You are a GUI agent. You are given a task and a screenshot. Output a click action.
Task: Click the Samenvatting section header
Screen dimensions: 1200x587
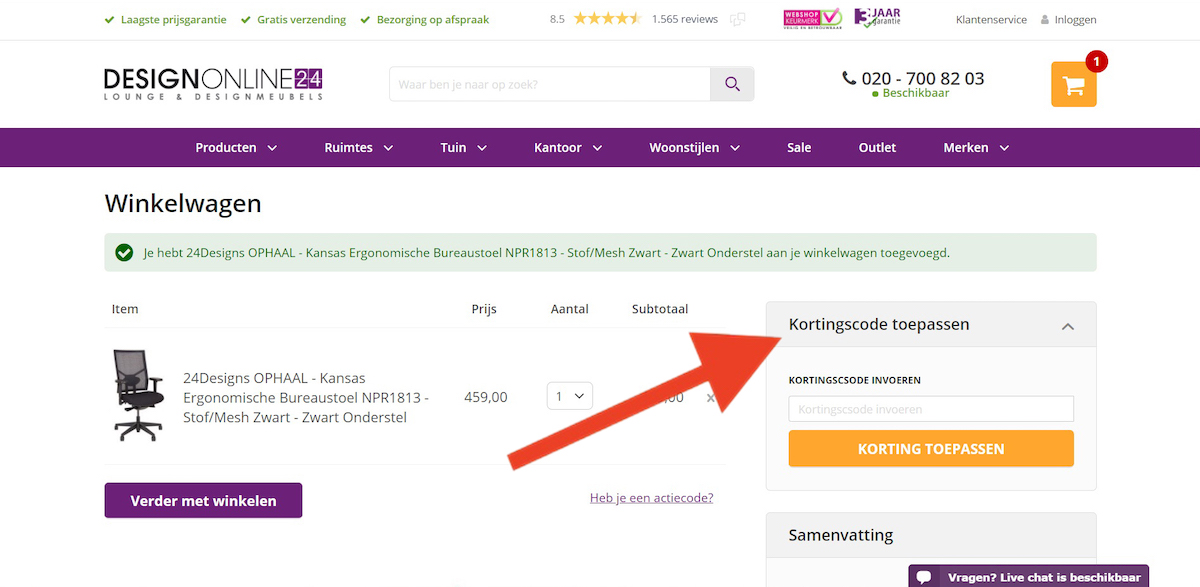(x=931, y=535)
